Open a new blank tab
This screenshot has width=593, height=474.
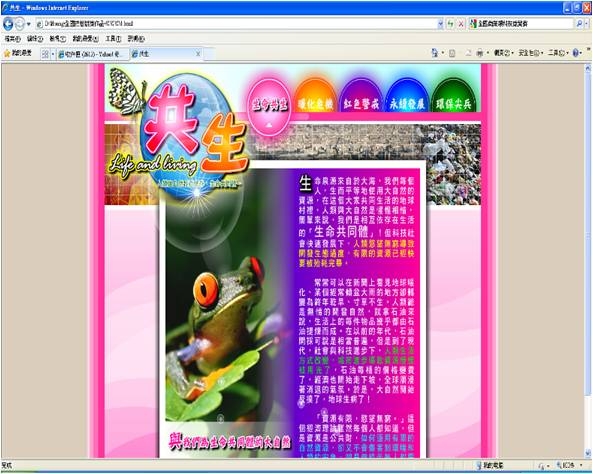tap(209, 54)
